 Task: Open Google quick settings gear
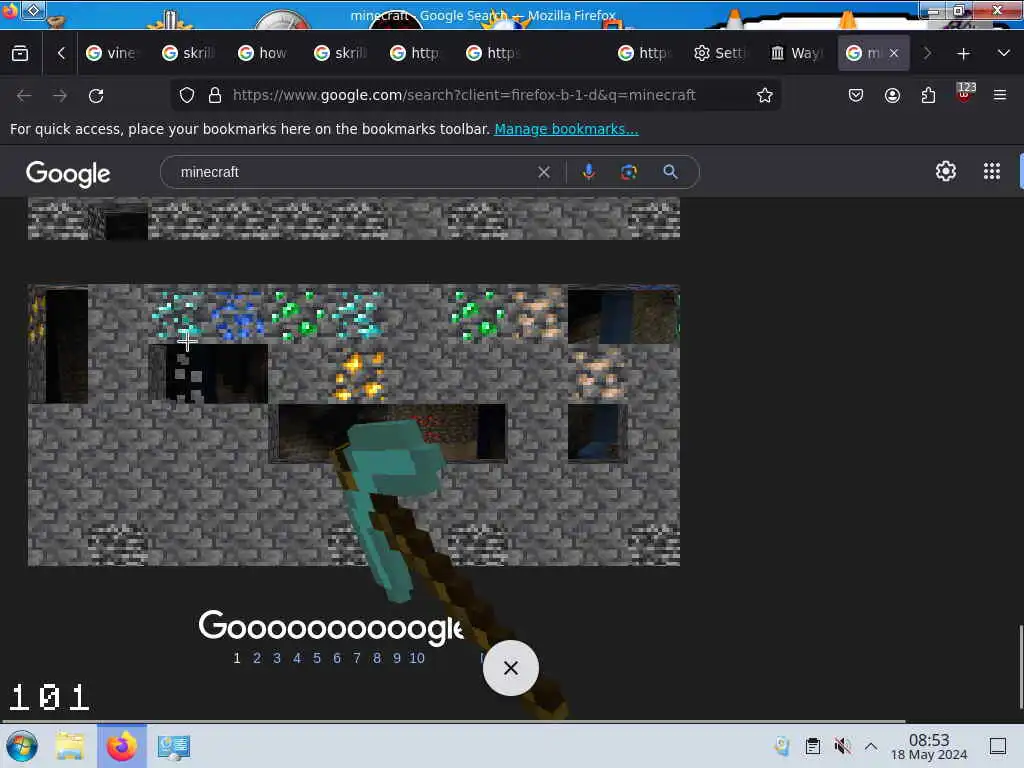946,171
